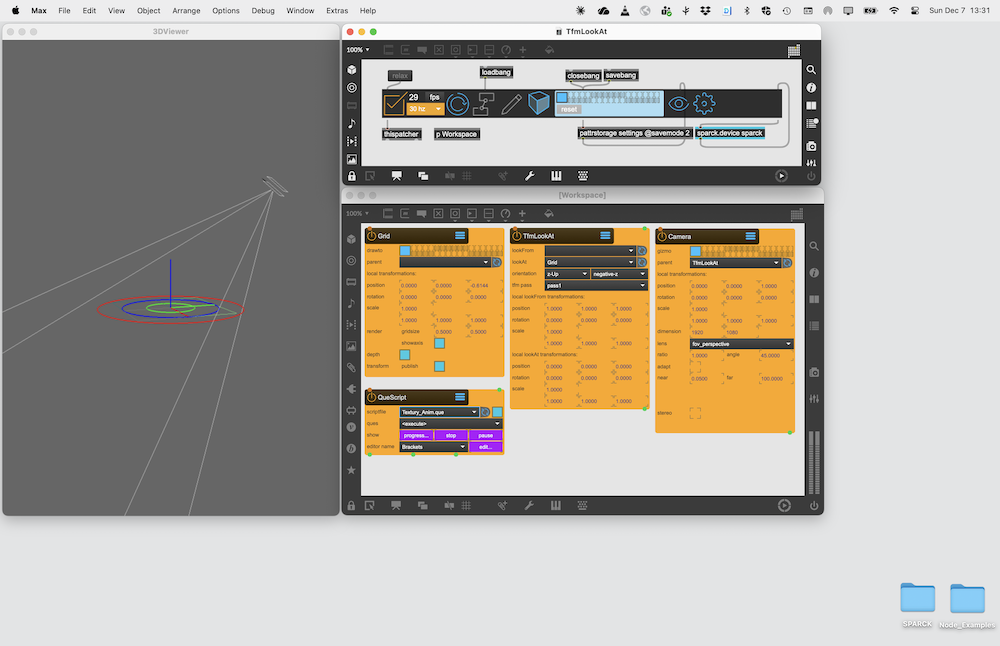Open the Arrange menu
The width and height of the screenshot is (1000, 646).
186,10
